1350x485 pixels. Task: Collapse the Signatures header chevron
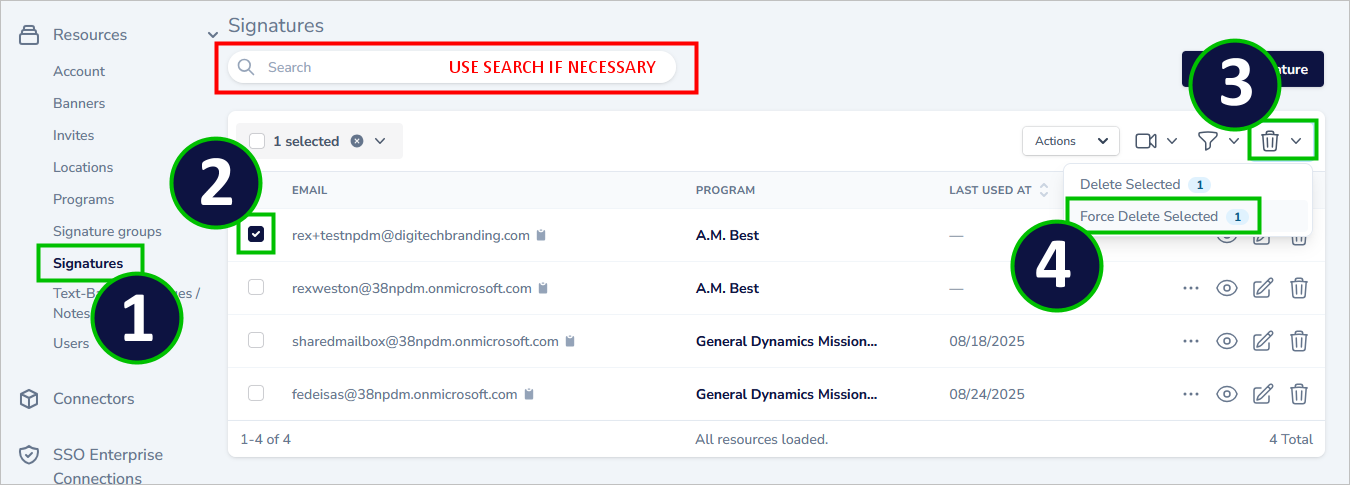pos(212,35)
